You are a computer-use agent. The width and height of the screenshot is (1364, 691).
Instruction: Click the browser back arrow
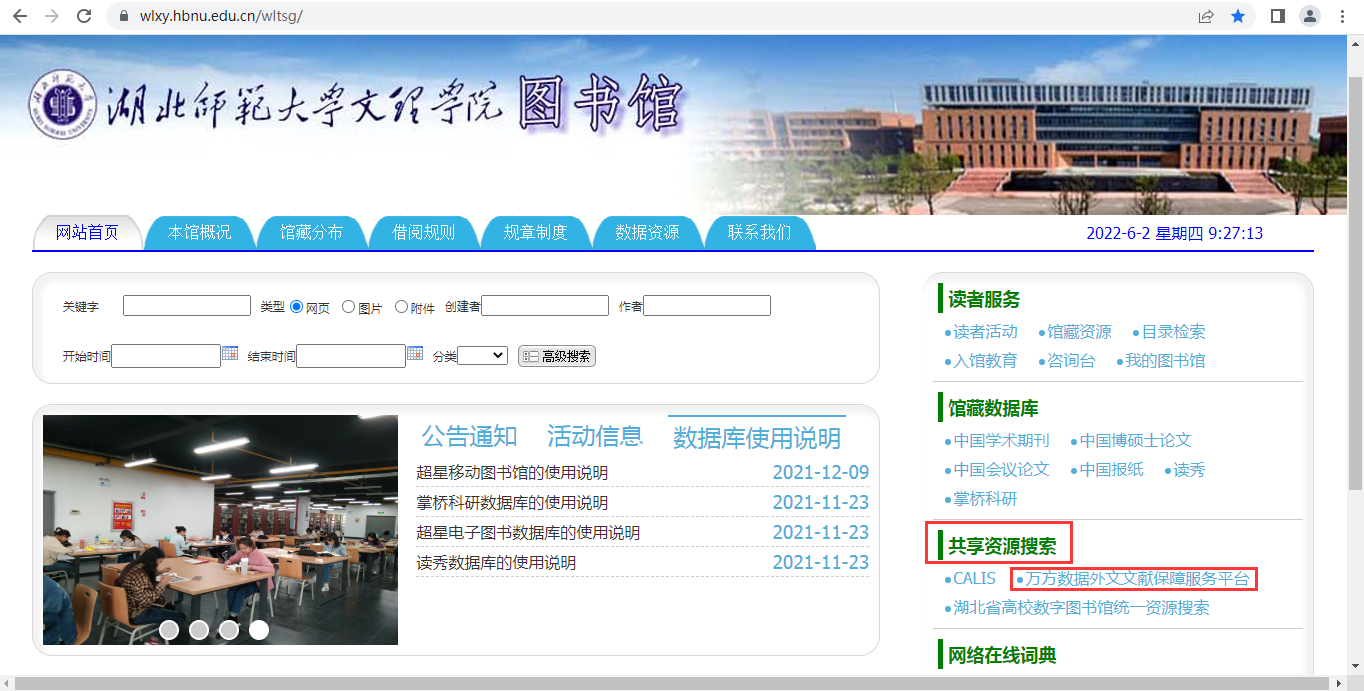[19, 16]
